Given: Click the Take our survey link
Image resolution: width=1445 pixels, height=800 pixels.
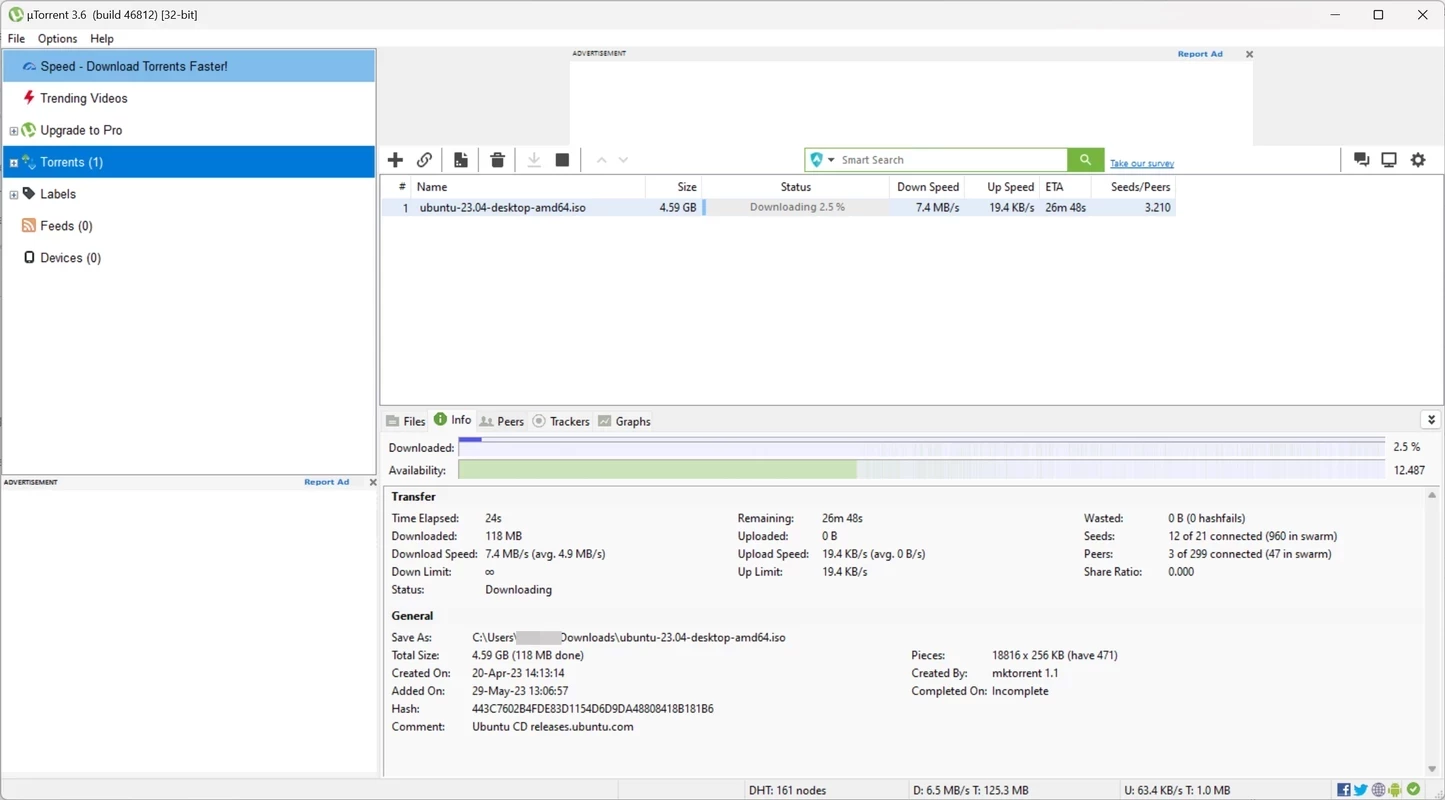Looking at the screenshot, I should point(1141,163).
